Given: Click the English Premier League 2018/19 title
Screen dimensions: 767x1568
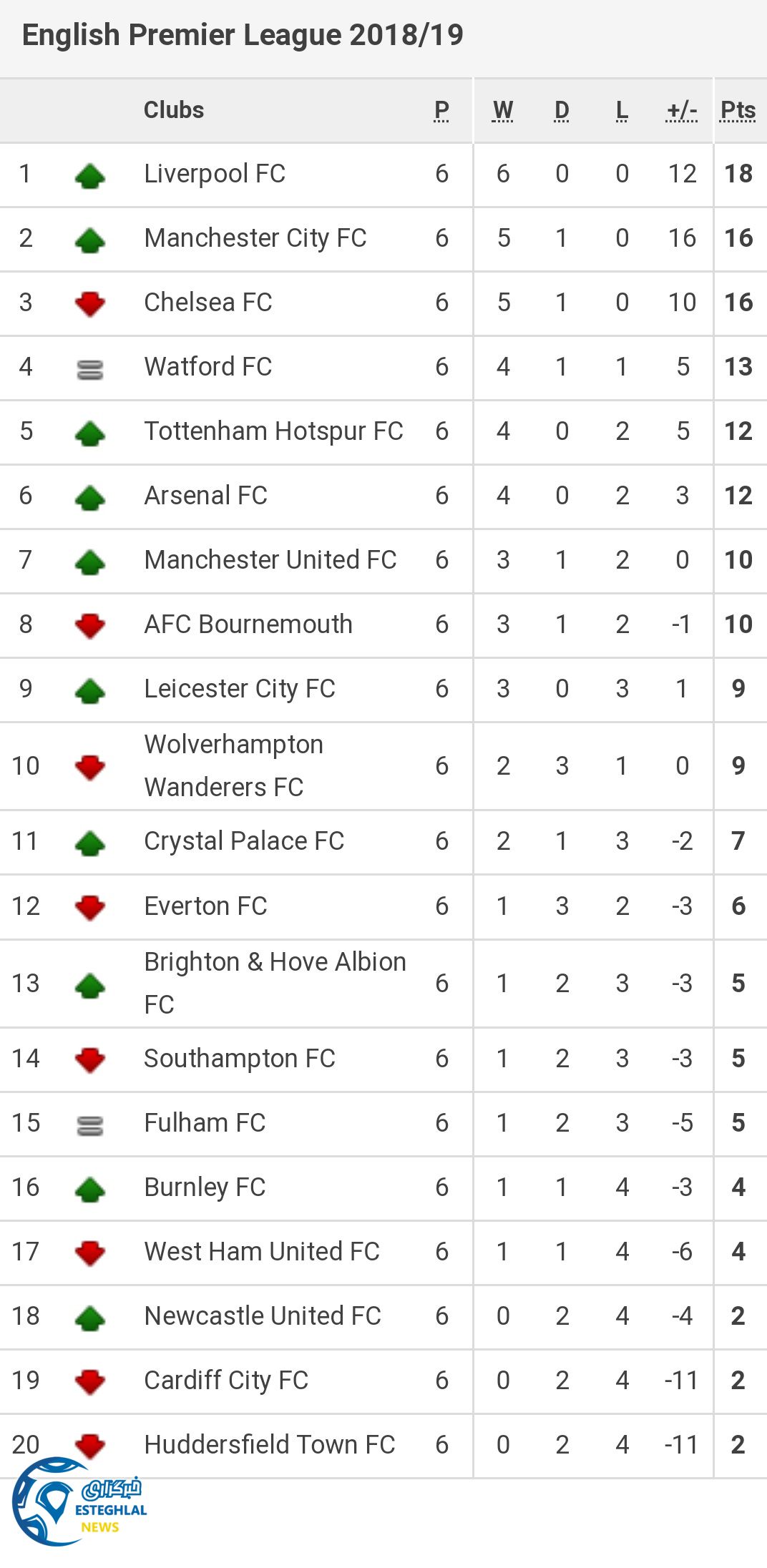Looking at the screenshot, I should (x=243, y=35).
